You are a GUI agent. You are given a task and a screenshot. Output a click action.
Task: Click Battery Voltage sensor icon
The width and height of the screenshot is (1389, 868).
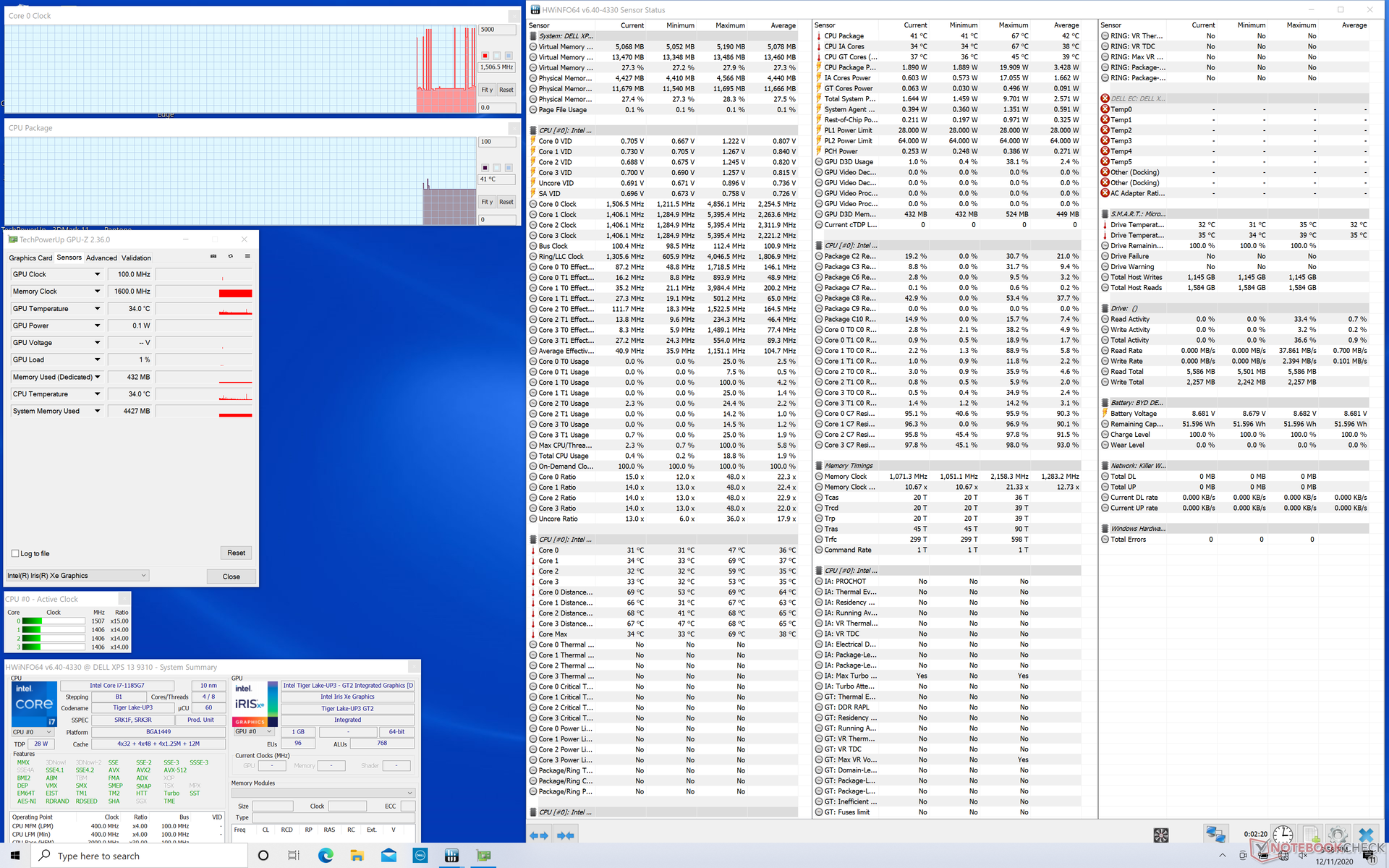point(1105,414)
